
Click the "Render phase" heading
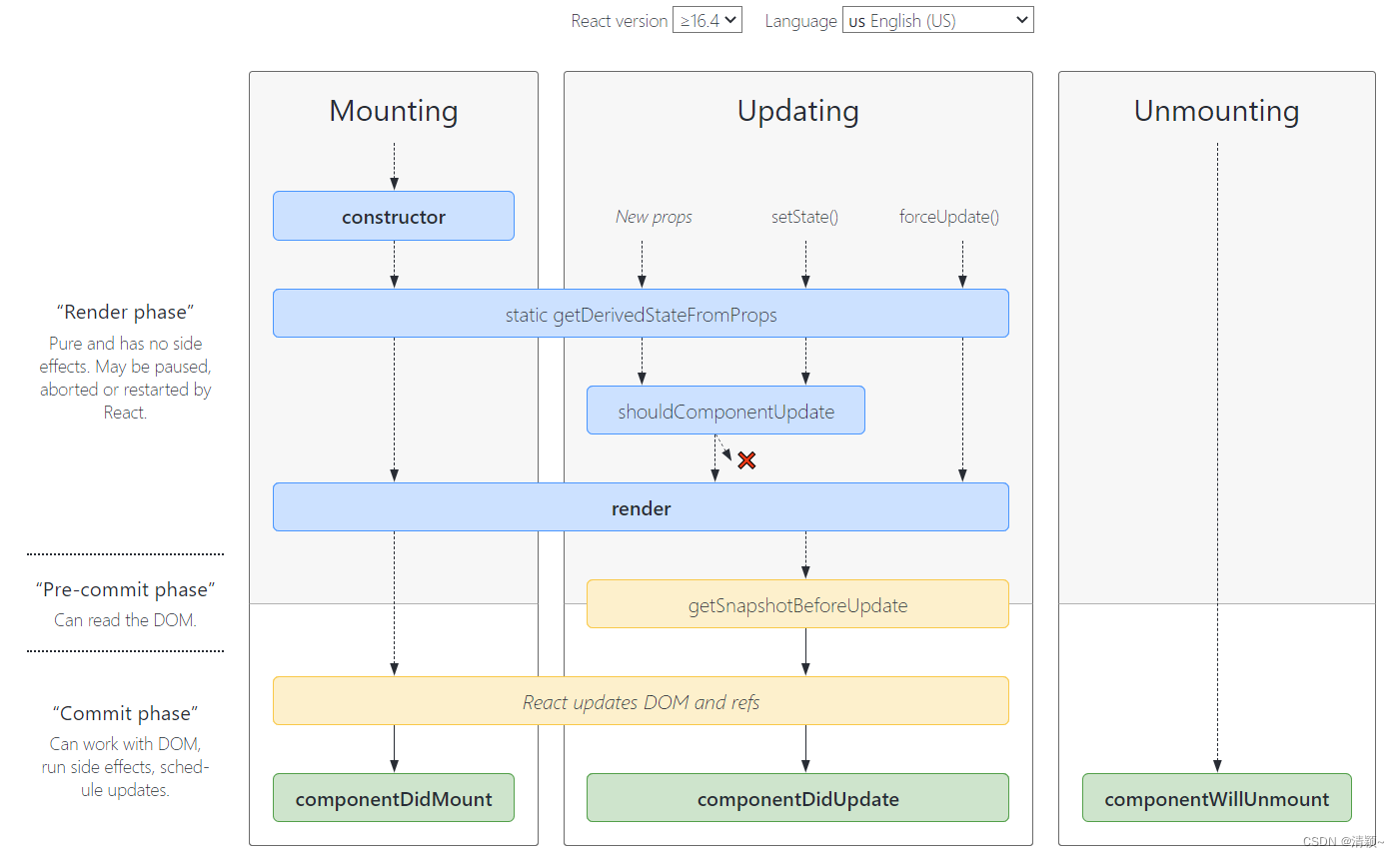(125, 312)
